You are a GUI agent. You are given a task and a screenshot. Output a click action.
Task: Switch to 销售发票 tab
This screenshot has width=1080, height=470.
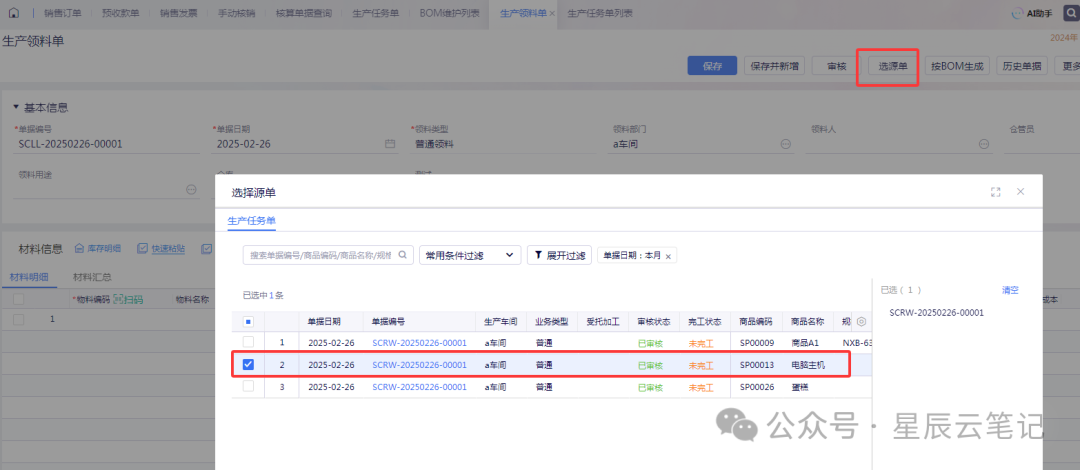pos(177,14)
